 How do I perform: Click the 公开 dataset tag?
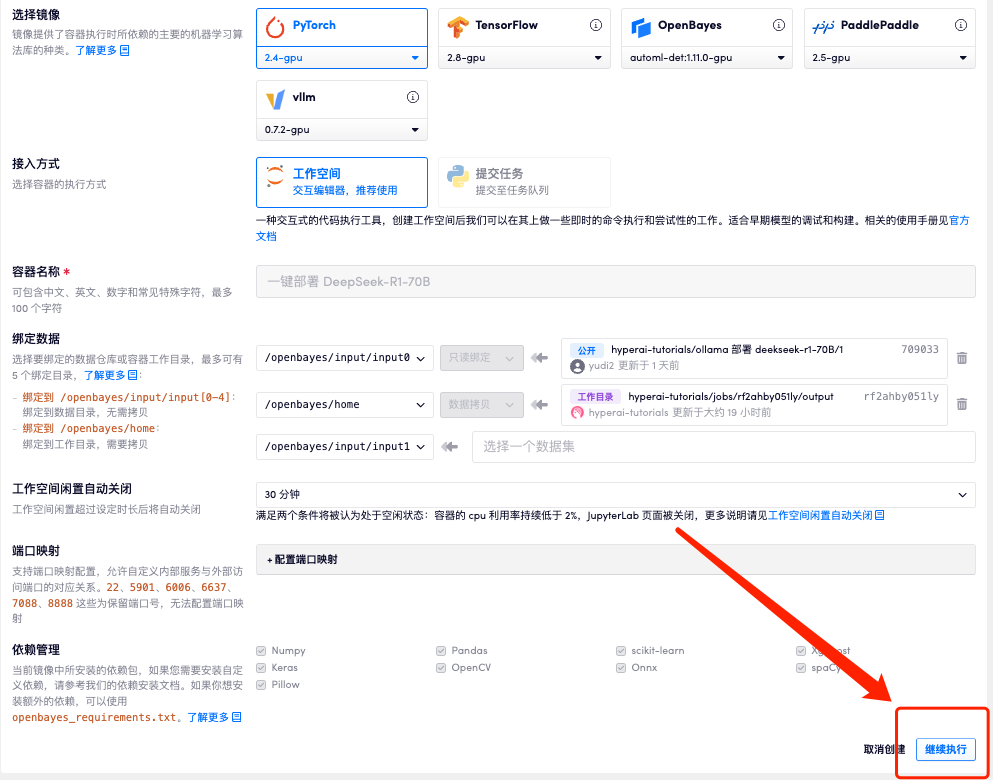coord(586,350)
